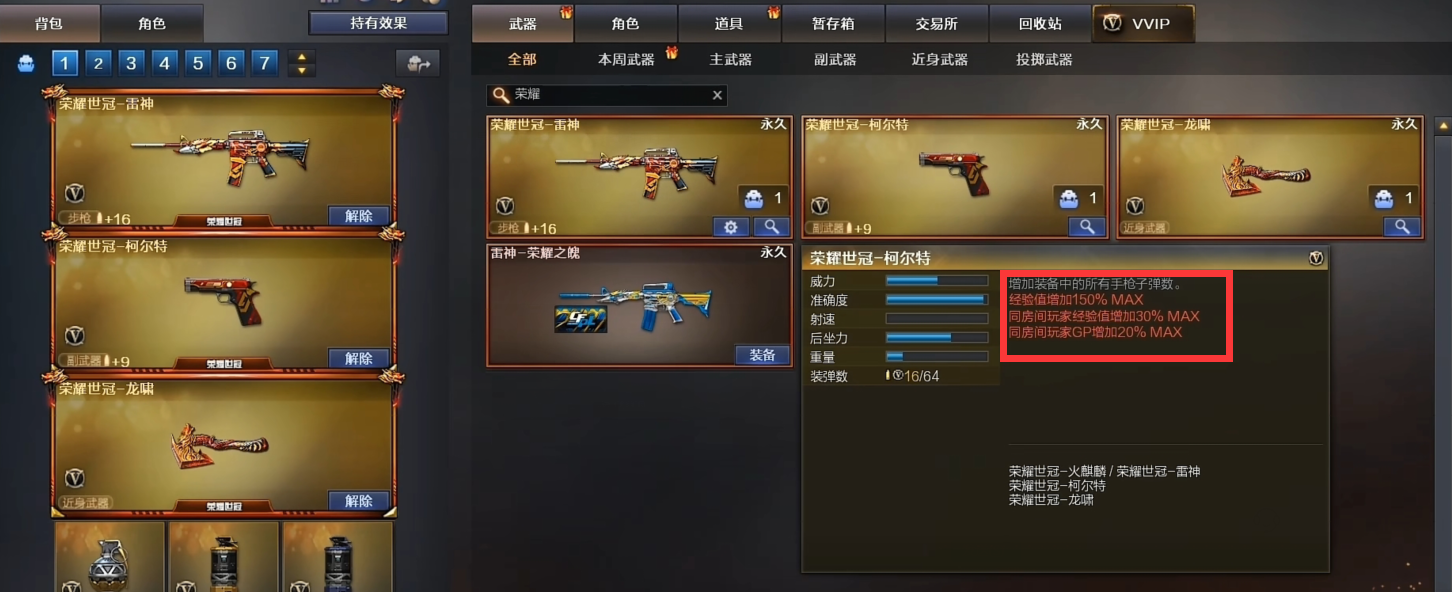Click 装备 button on 雷神-荣耀之魄
The image size is (1452, 592).
(762, 355)
